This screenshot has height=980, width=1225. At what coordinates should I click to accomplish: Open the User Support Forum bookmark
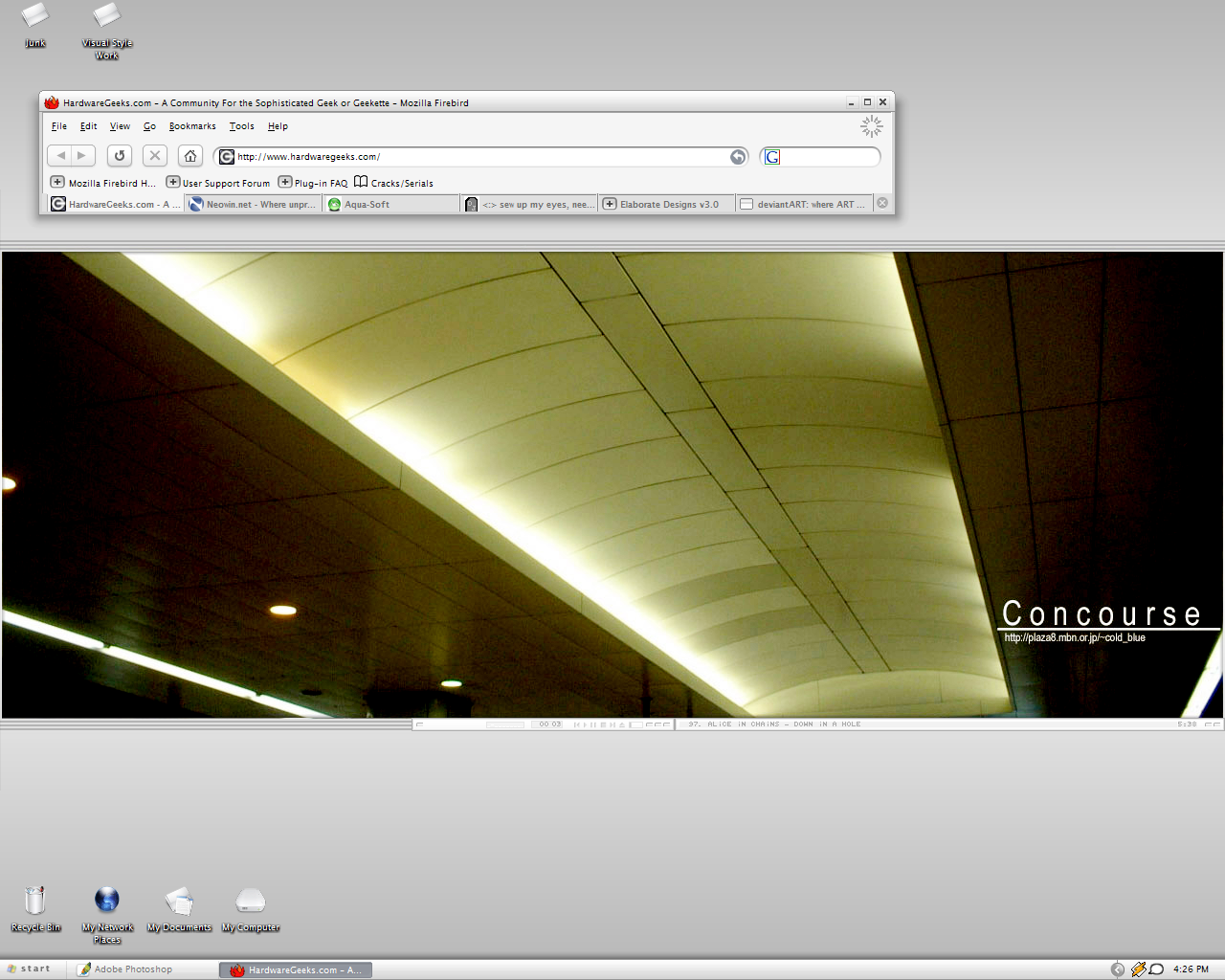[x=218, y=183]
